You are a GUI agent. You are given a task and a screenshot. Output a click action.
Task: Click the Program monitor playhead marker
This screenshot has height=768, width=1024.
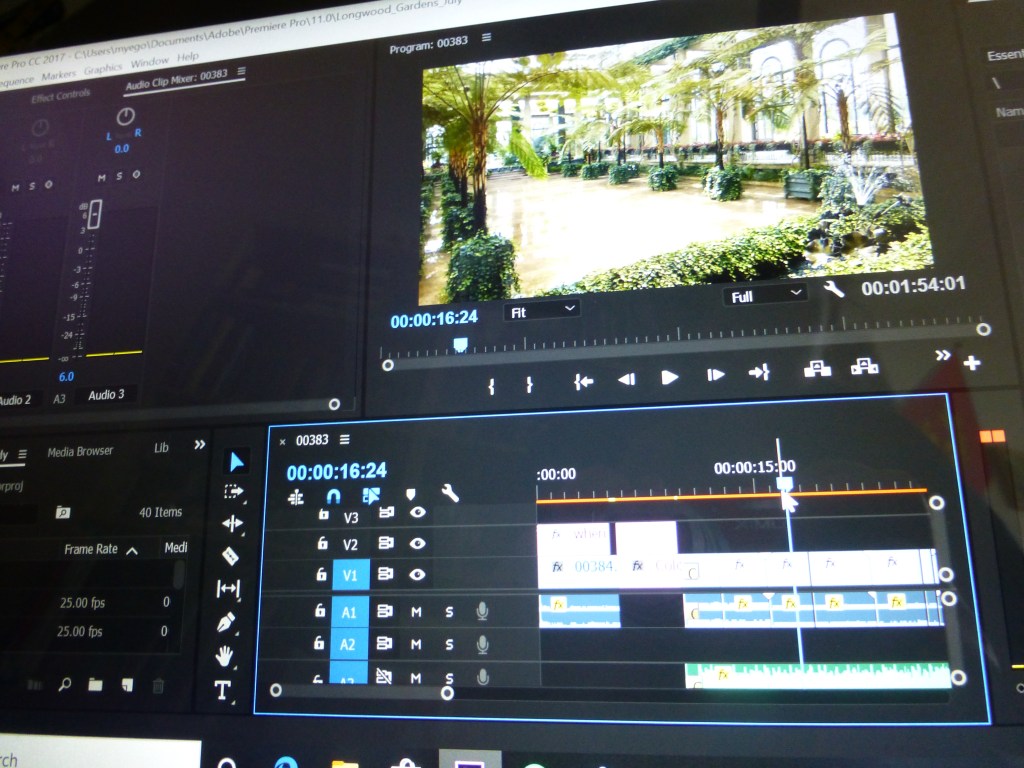460,343
